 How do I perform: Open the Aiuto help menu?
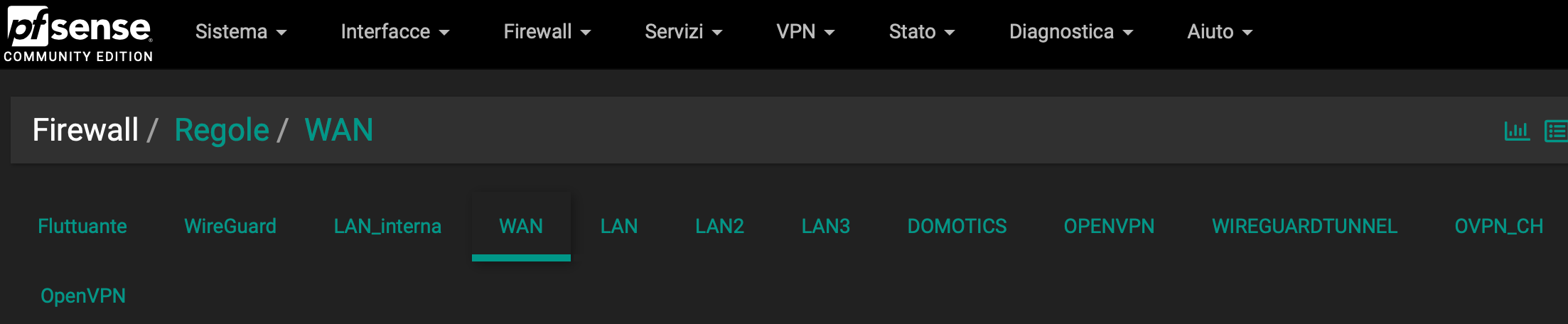[x=1219, y=32]
